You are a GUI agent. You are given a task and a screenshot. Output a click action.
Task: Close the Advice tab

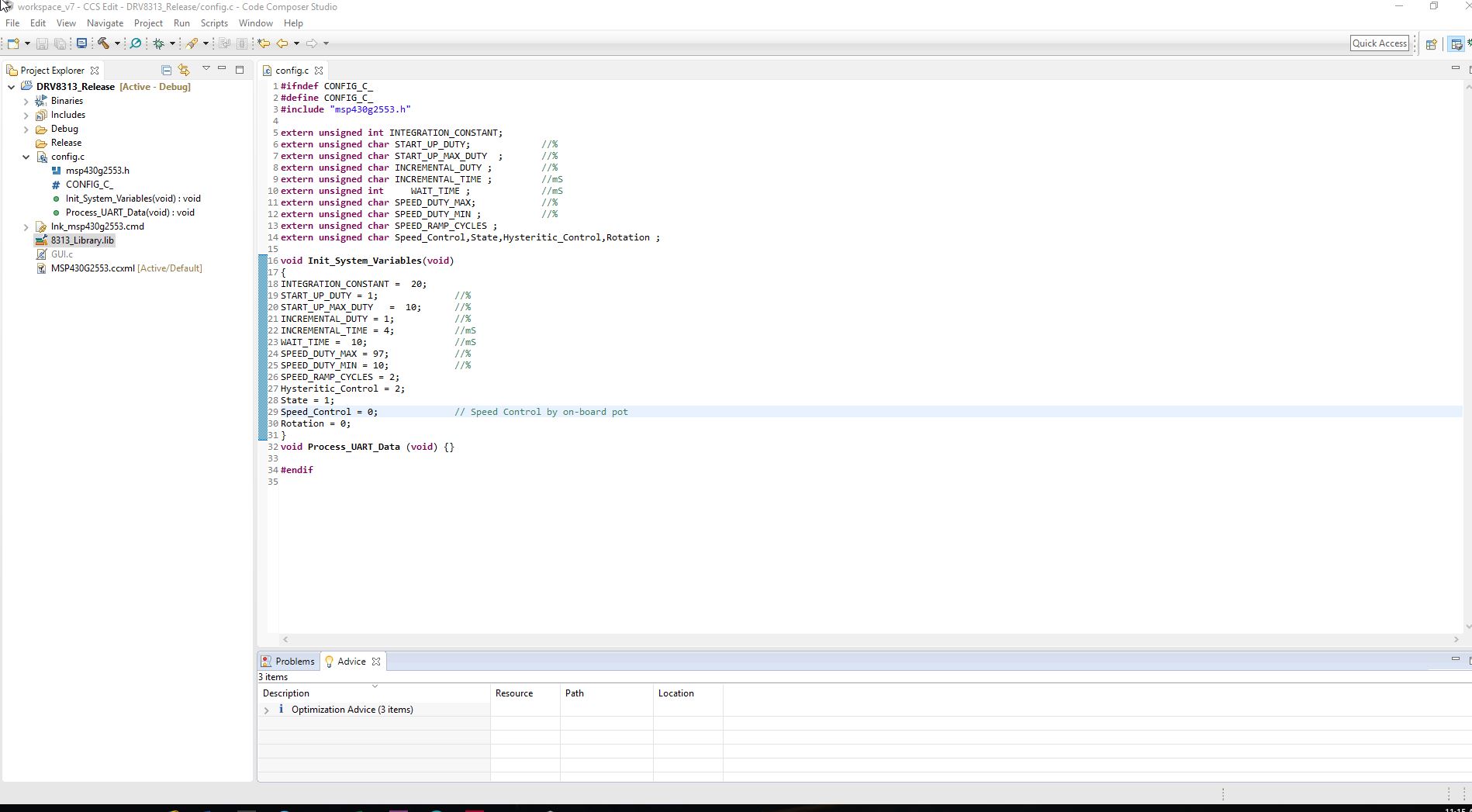(x=376, y=662)
